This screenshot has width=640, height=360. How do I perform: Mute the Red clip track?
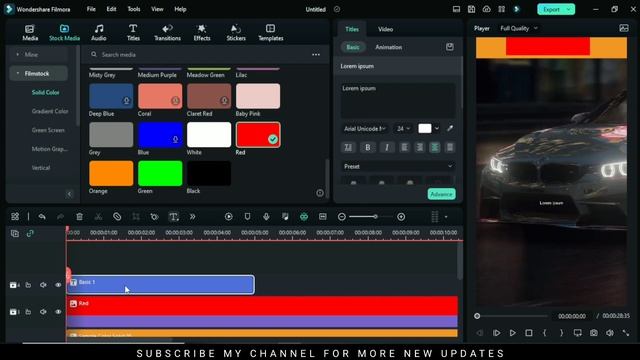click(x=43, y=312)
